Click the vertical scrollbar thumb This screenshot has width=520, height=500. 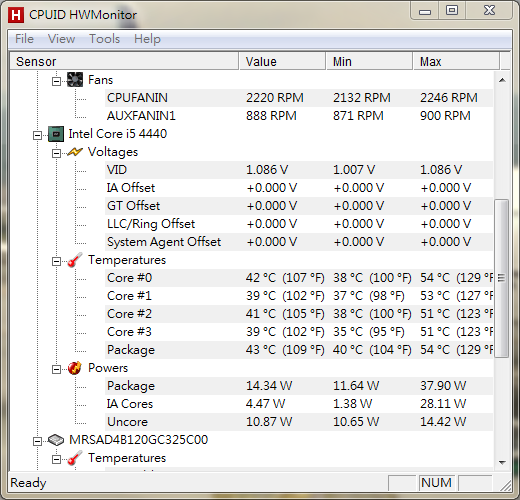(x=502, y=278)
